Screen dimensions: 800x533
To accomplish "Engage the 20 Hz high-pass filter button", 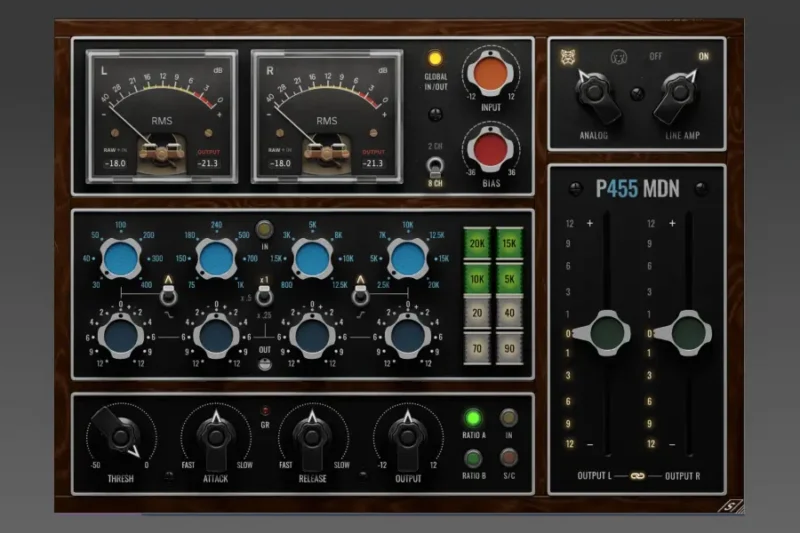I will 477,313.
